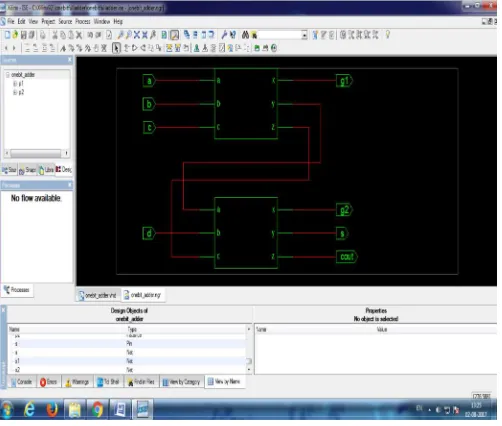Switch to View by Name tab

pyautogui.click(x=224, y=381)
